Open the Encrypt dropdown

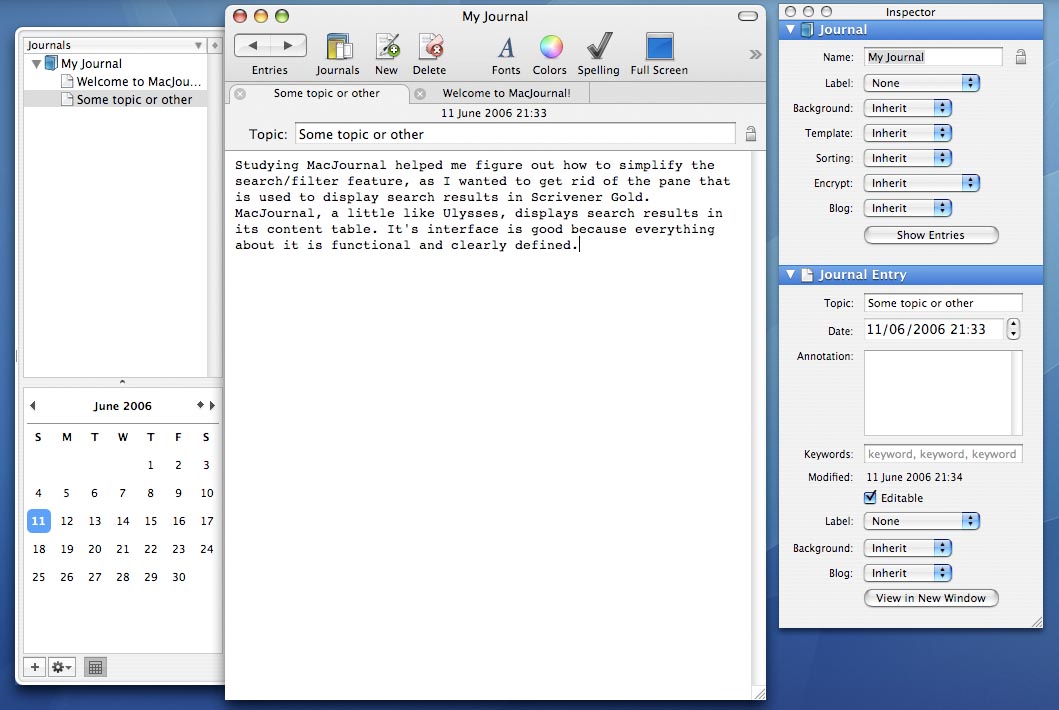921,183
